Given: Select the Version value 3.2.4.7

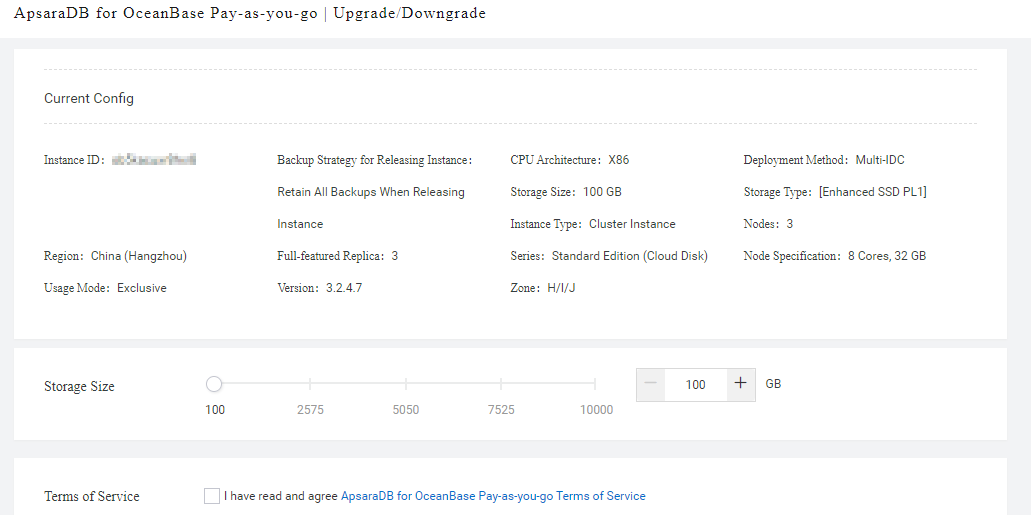Looking at the screenshot, I should point(344,288).
